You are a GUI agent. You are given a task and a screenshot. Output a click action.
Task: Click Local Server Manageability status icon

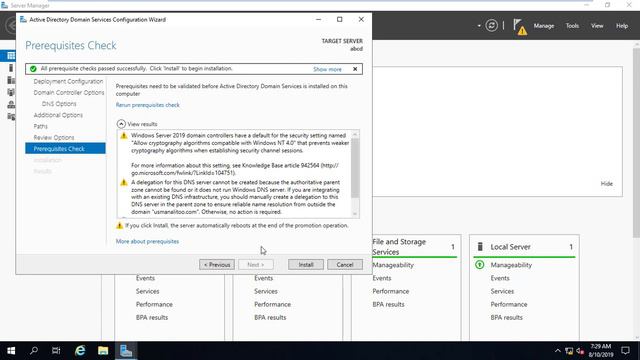tap(480, 265)
